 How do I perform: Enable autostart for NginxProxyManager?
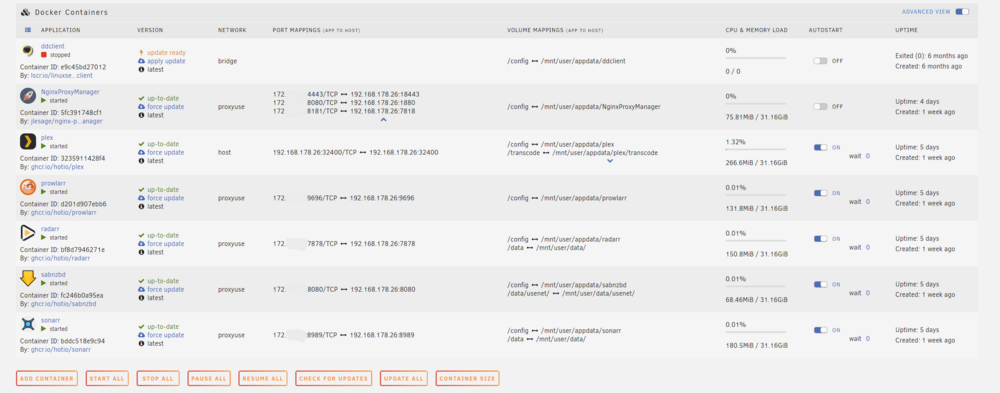pos(820,107)
